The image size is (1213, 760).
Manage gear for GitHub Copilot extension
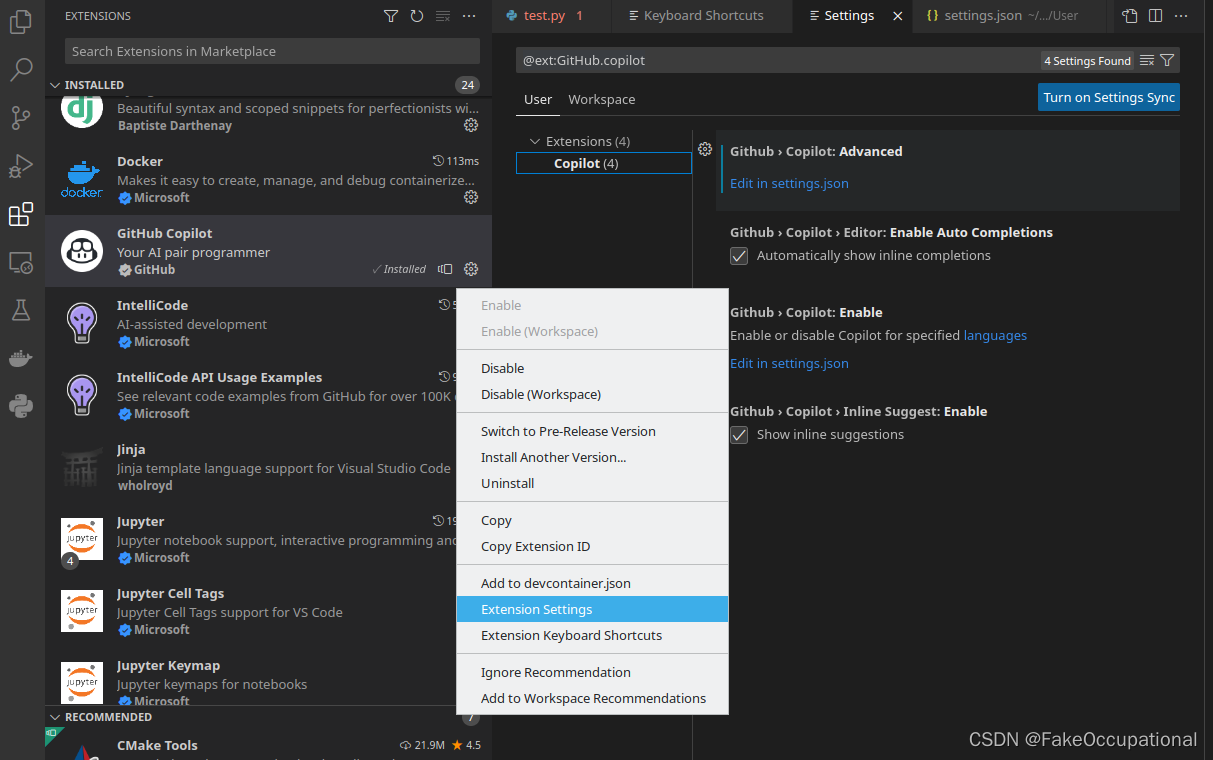click(471, 269)
